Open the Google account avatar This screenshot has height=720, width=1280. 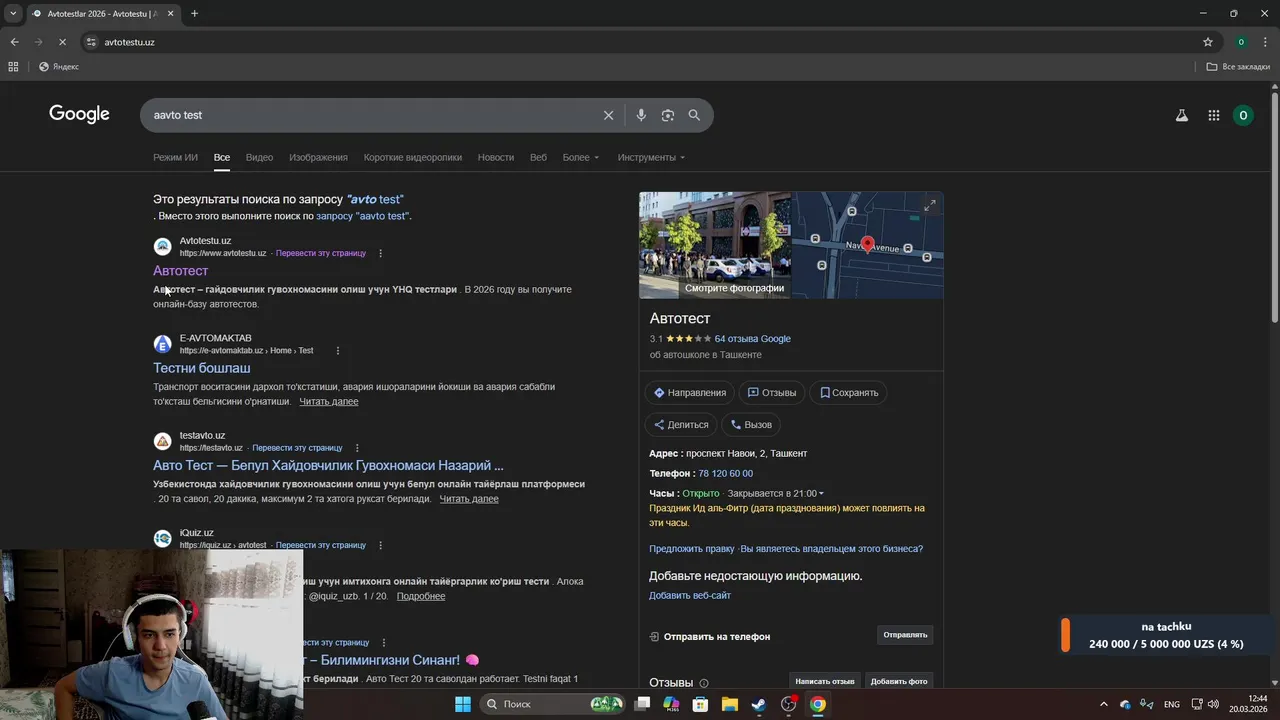click(x=1243, y=115)
